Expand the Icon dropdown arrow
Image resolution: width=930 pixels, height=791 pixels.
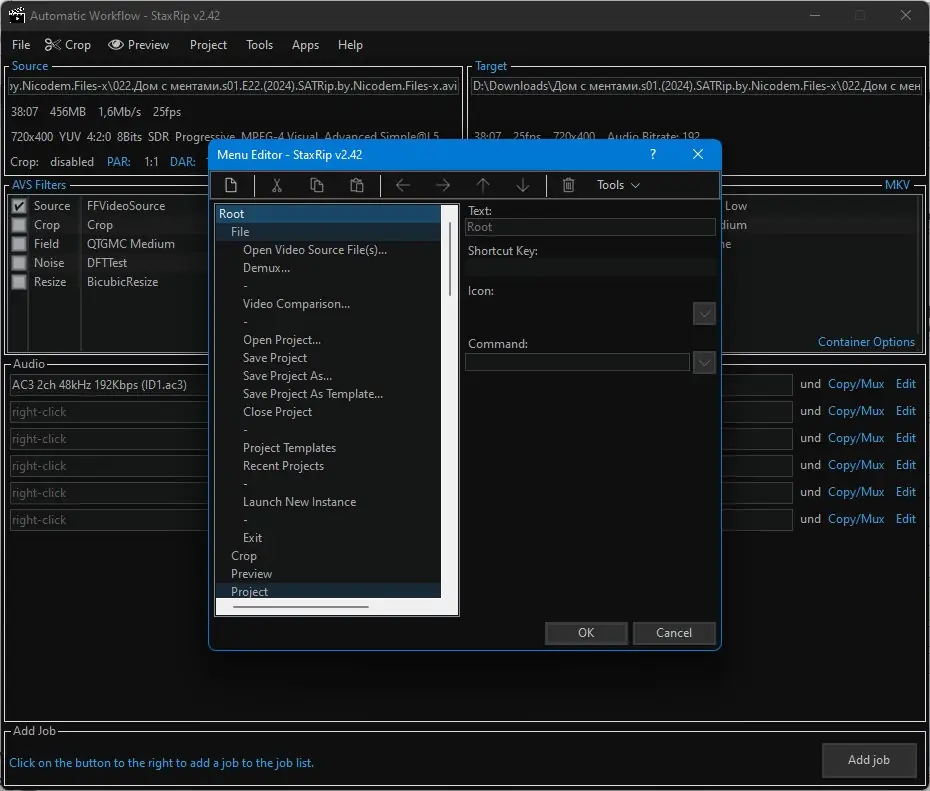[x=704, y=314]
